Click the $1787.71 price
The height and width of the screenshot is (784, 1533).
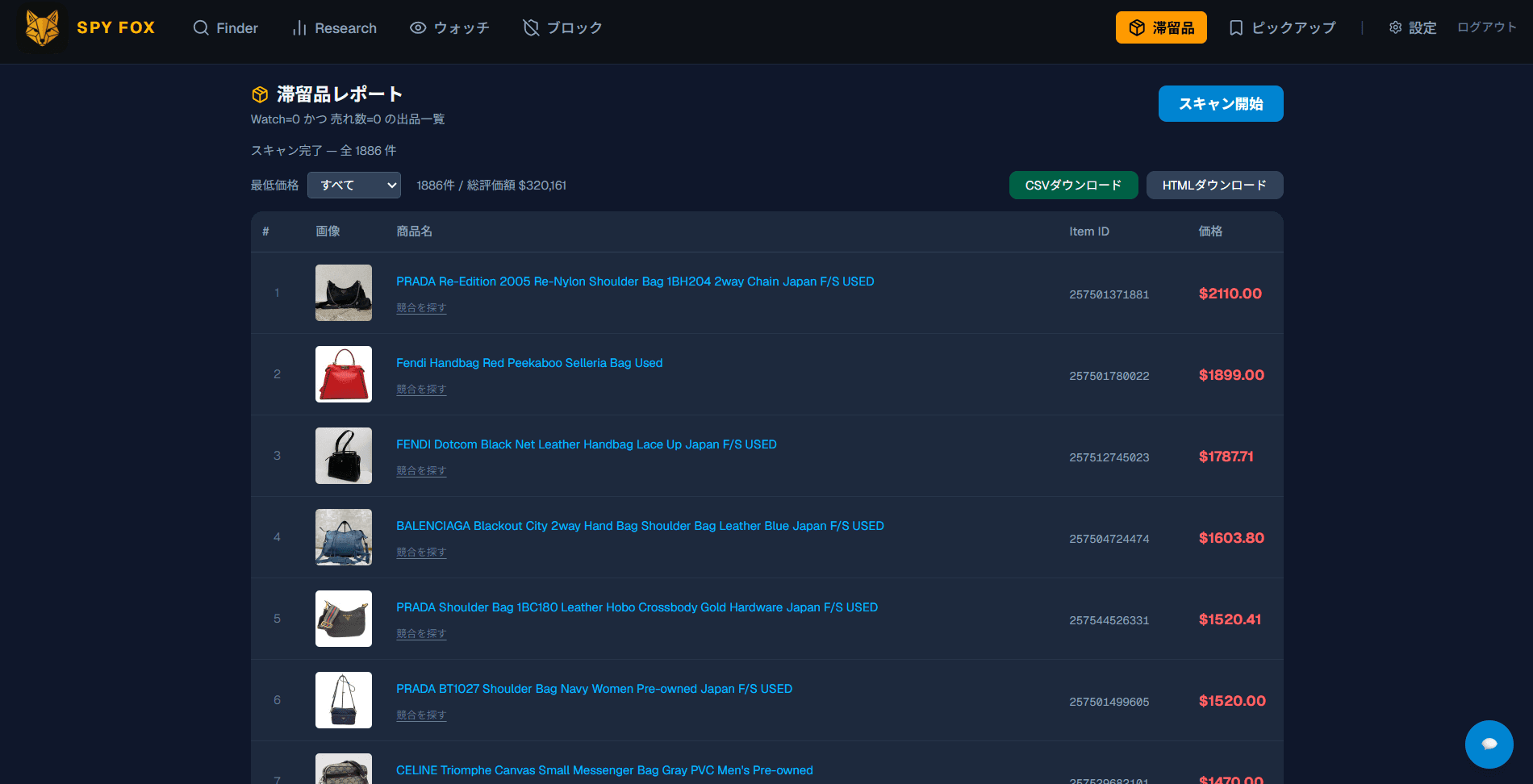click(x=1226, y=457)
